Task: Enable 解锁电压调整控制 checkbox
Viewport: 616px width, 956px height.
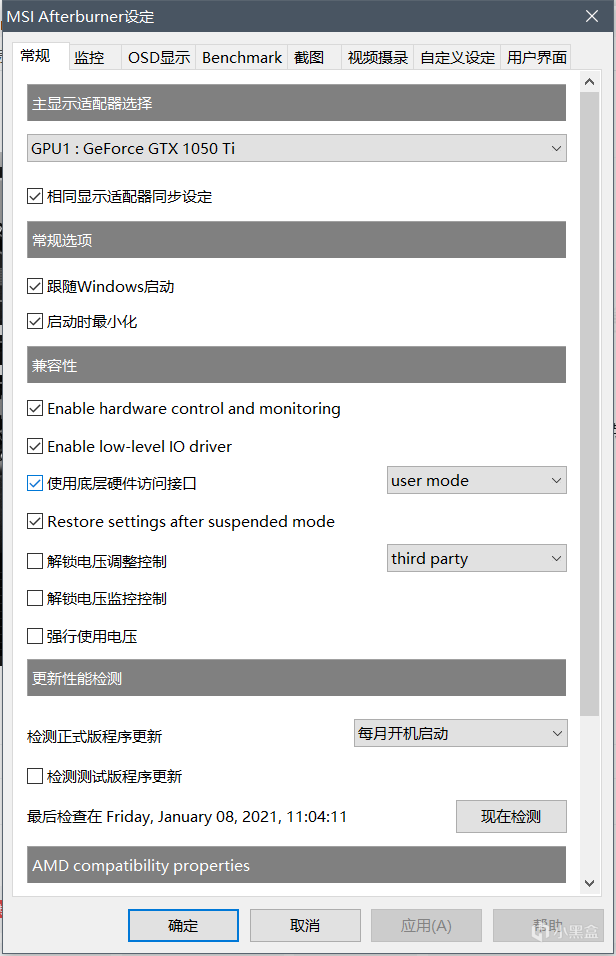Action: tap(36, 562)
